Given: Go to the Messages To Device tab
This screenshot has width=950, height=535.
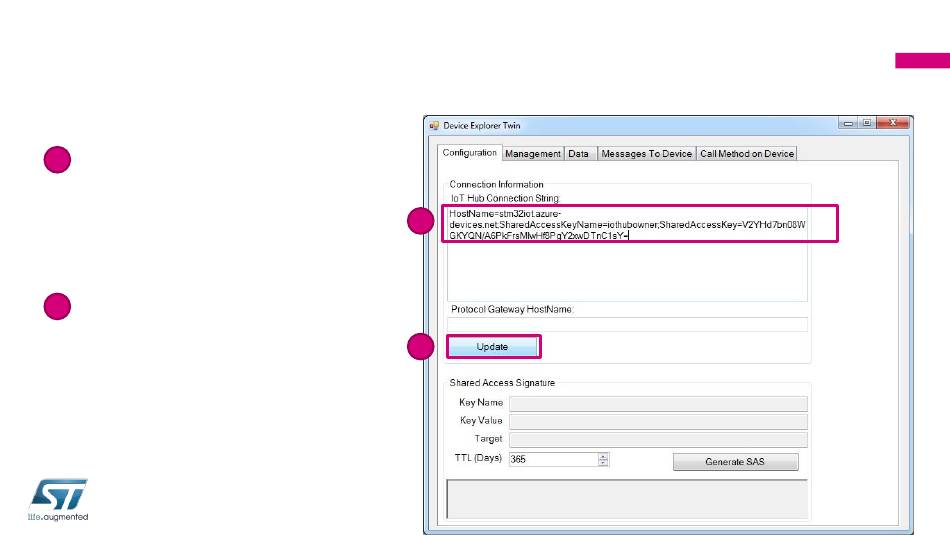Looking at the screenshot, I should 645,154.
